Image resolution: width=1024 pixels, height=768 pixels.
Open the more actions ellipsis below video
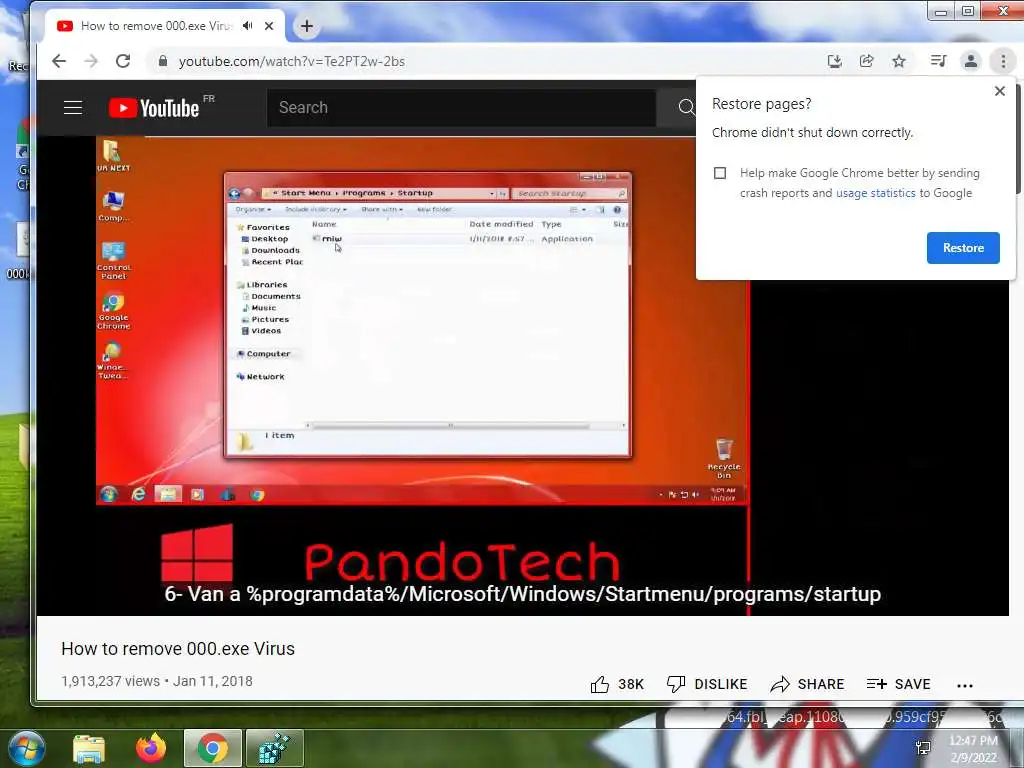(965, 685)
